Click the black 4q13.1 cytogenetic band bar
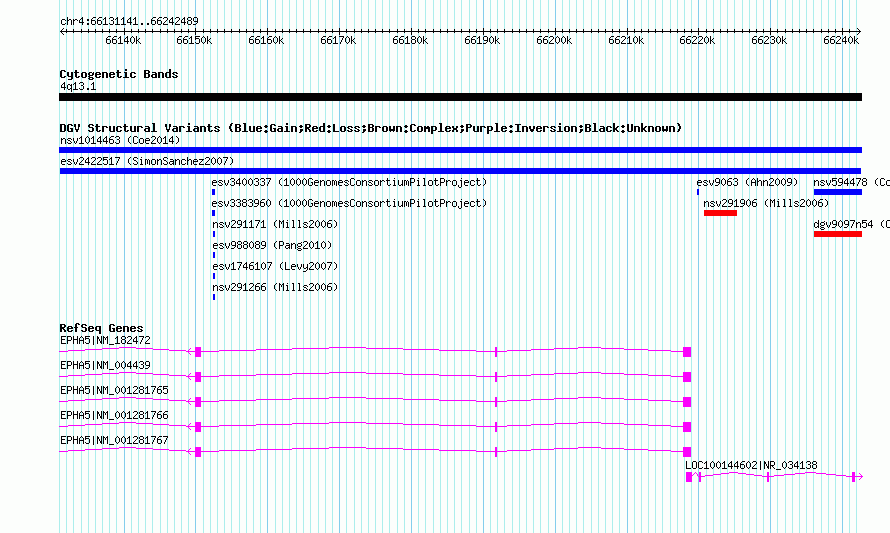 click(460, 97)
